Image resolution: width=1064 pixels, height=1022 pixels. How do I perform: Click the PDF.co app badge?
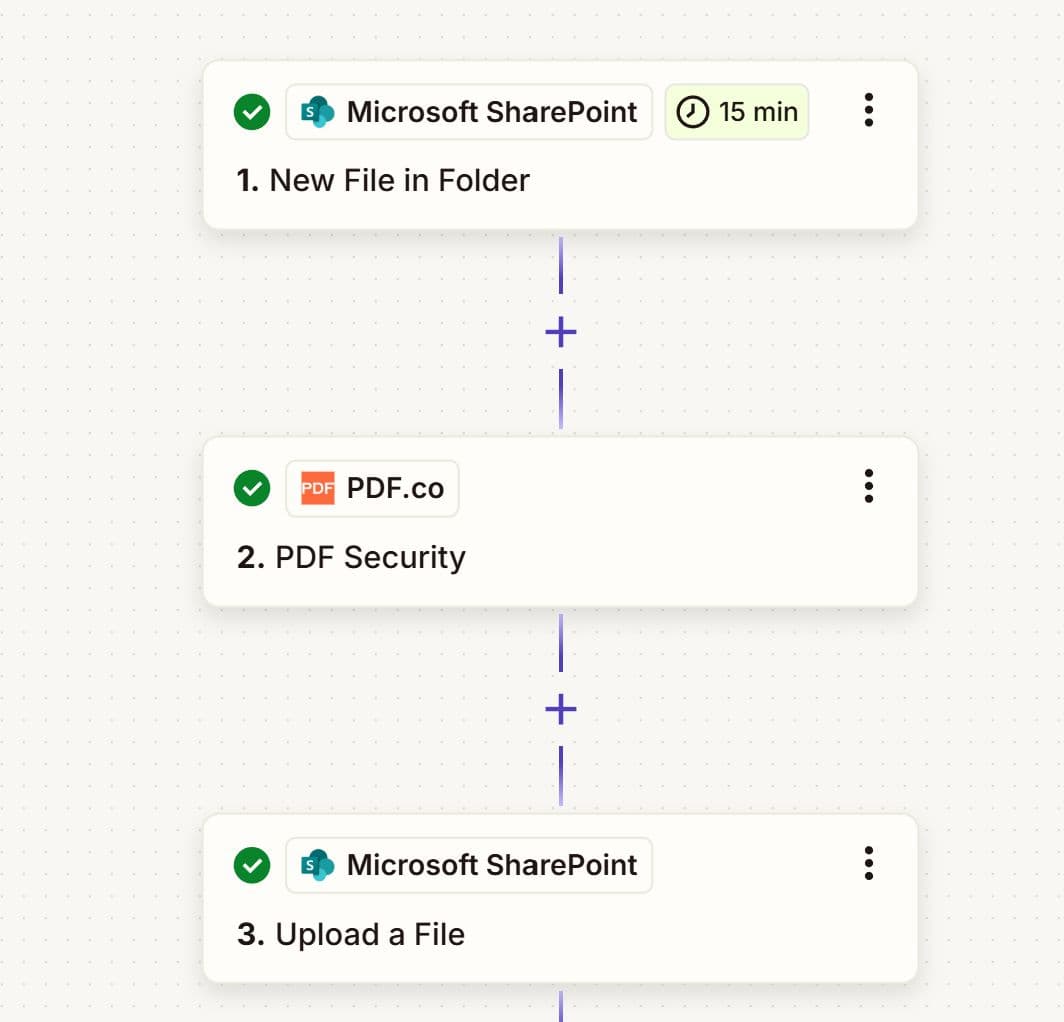point(373,489)
